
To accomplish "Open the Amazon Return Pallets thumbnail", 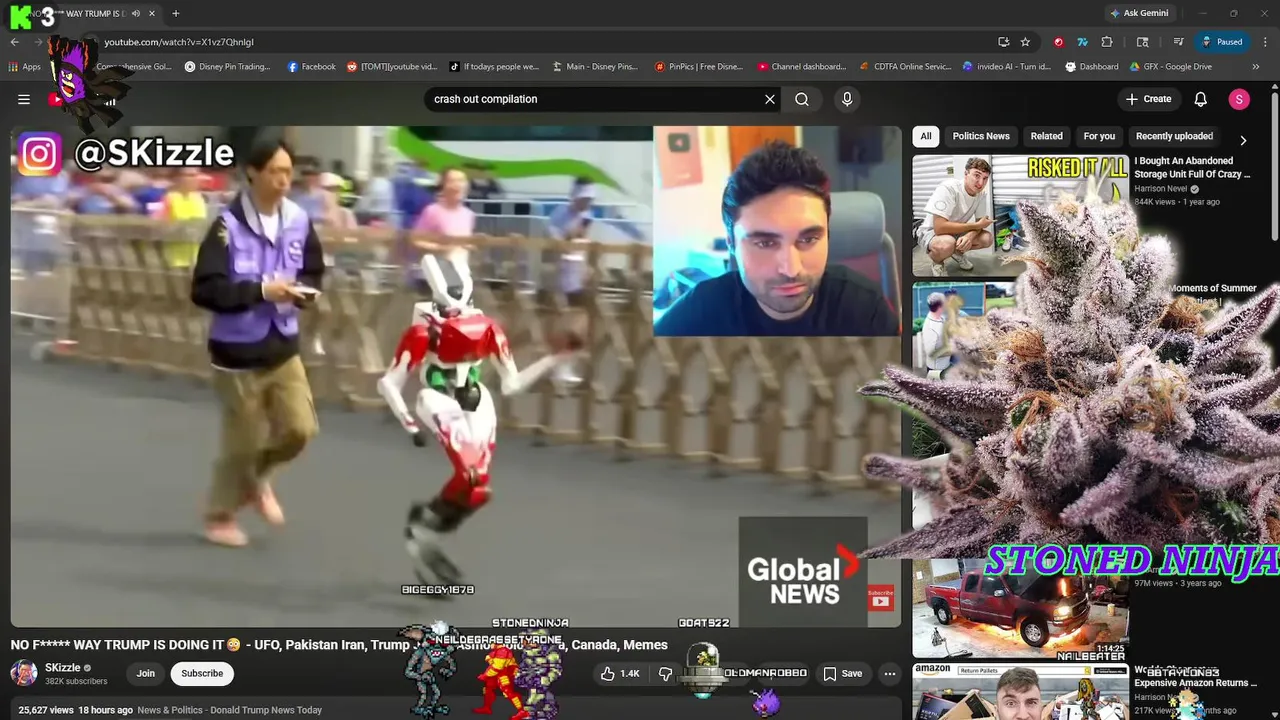I will click(x=1020, y=691).
